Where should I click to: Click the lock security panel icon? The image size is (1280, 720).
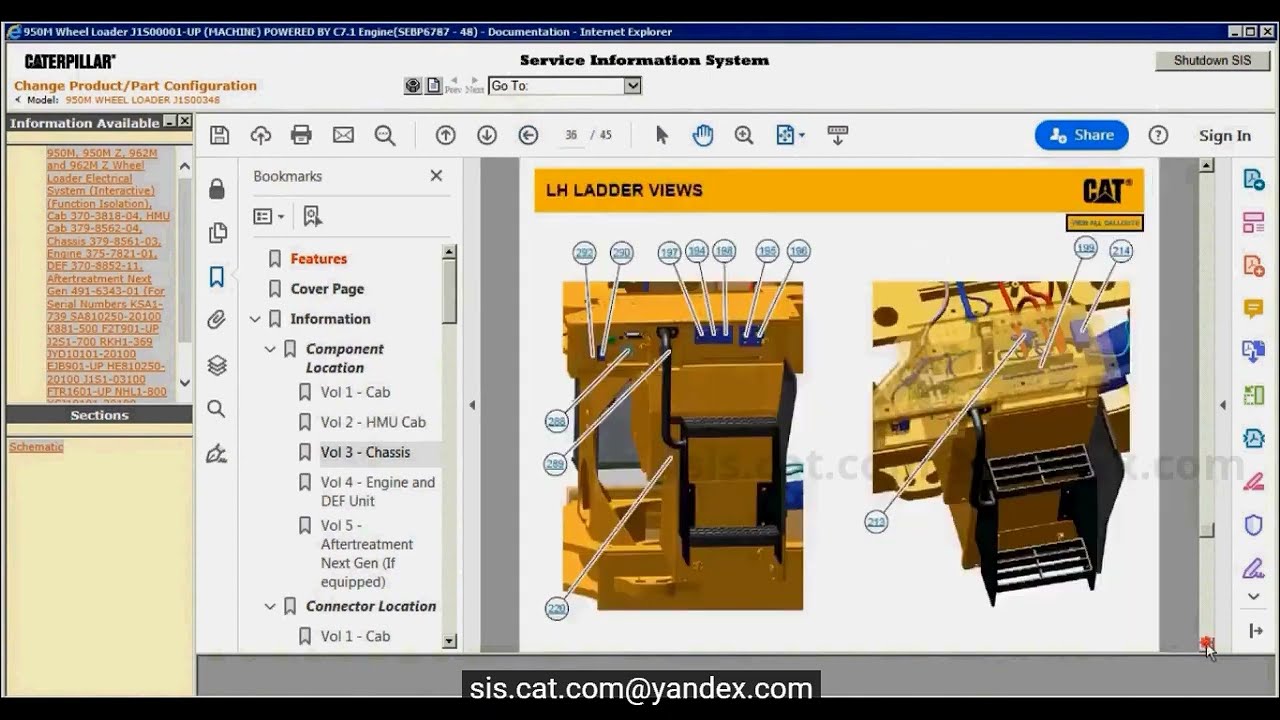click(x=217, y=189)
